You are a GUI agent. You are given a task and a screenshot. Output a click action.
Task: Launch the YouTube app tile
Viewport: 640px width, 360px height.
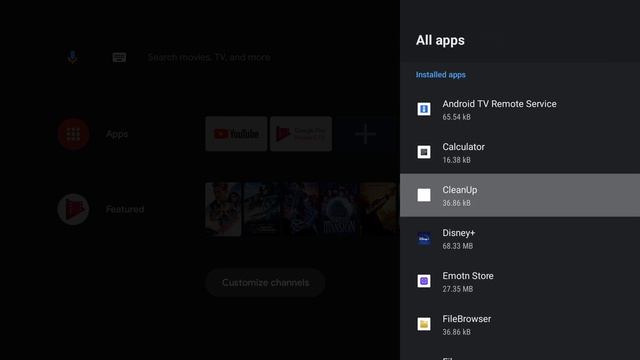point(236,134)
